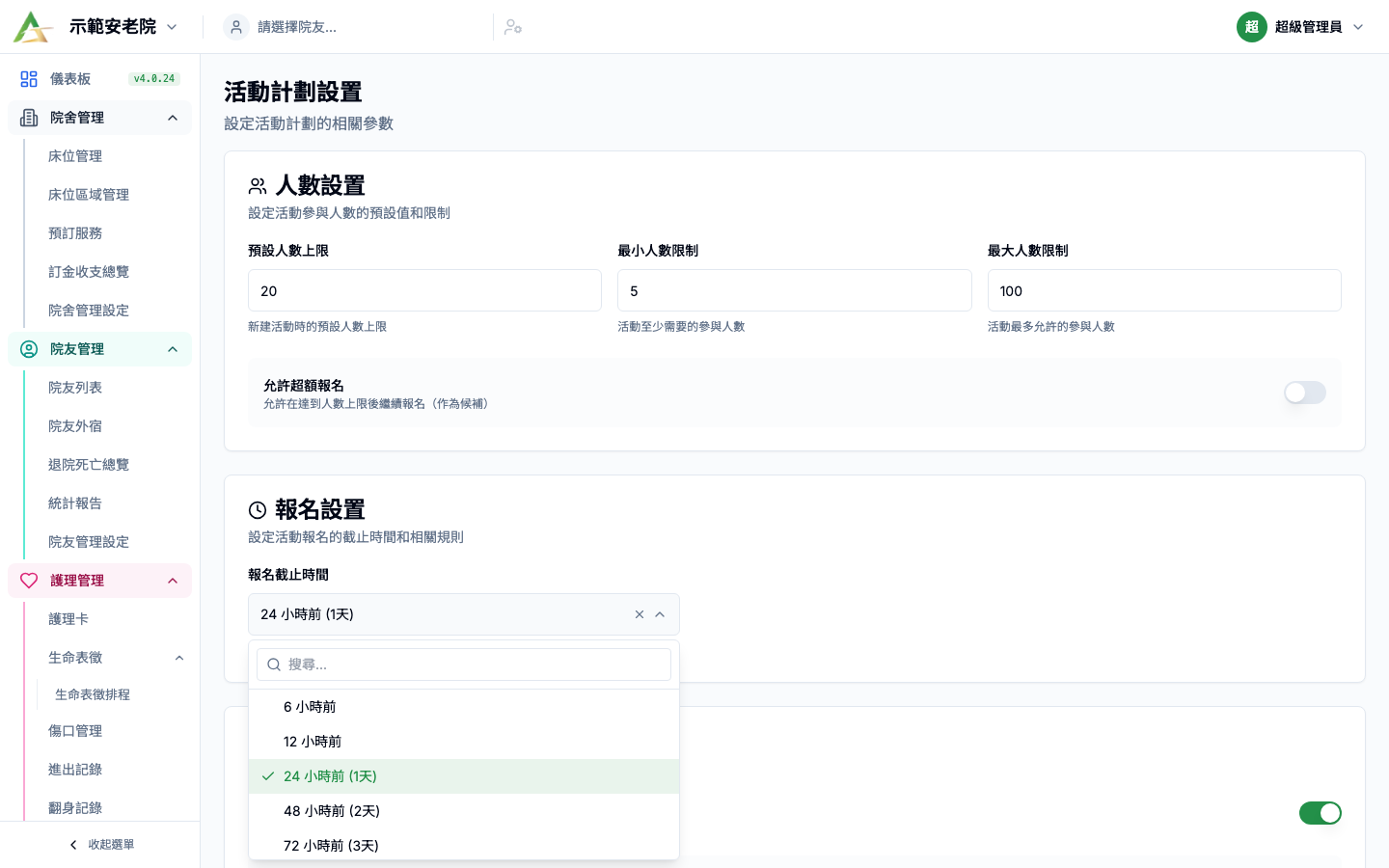Click the 儀表板 dashboard grid icon

(x=29, y=79)
